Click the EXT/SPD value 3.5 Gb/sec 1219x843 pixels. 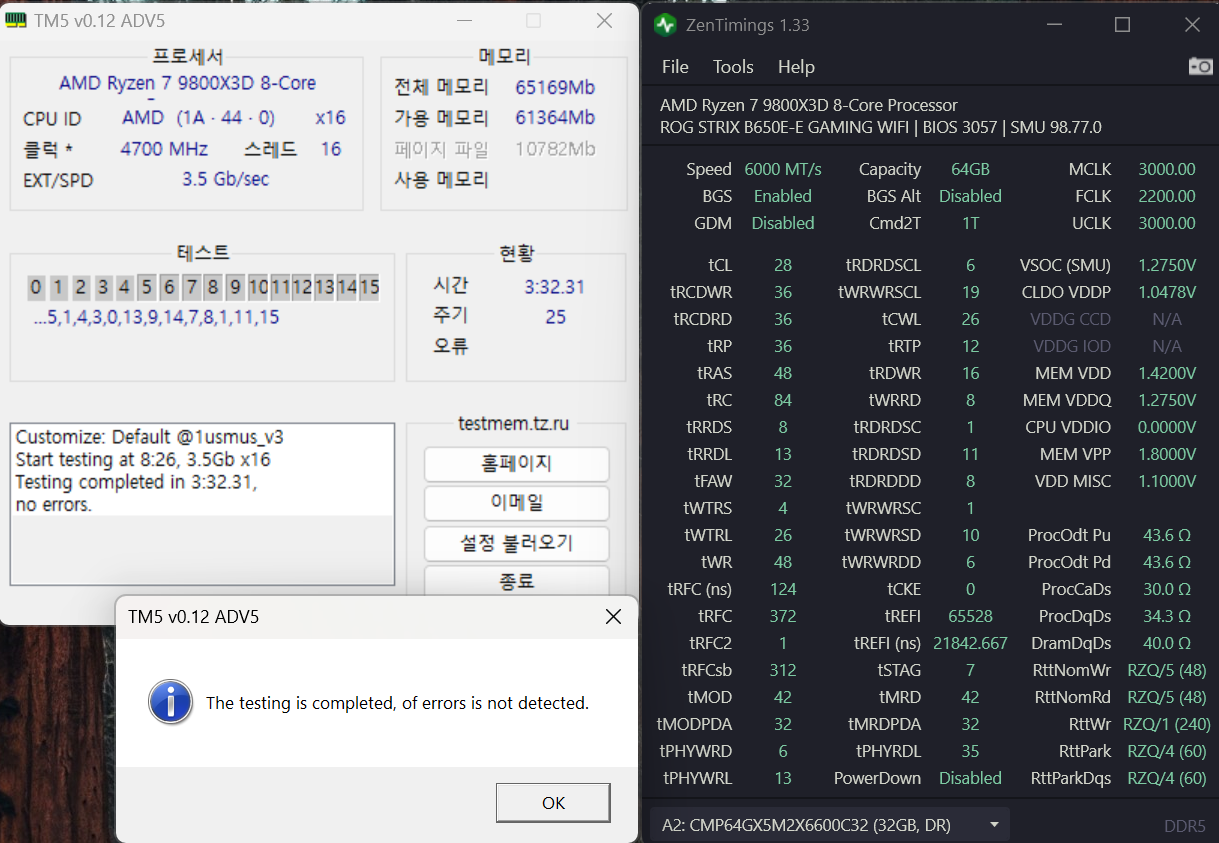pyautogui.click(x=225, y=179)
